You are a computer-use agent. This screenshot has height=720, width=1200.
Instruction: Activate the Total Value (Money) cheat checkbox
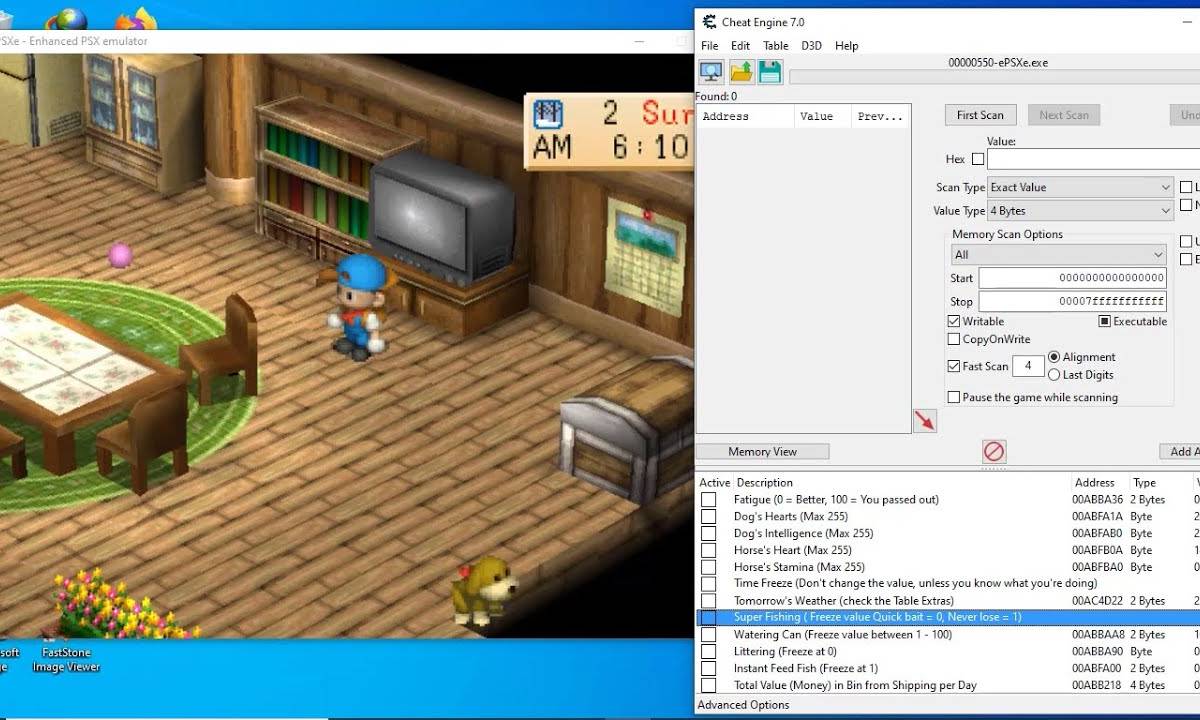tap(709, 685)
